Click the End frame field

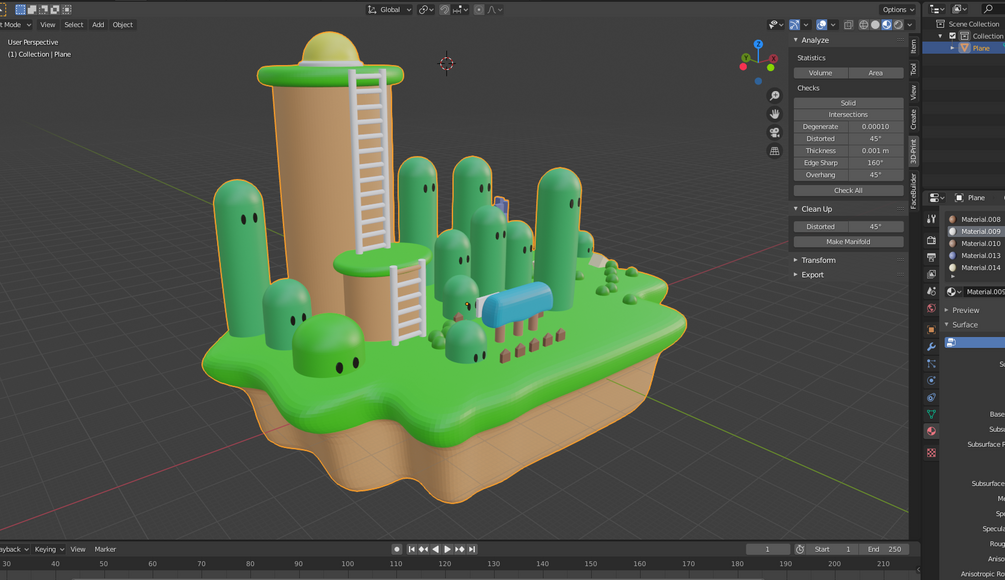885,549
